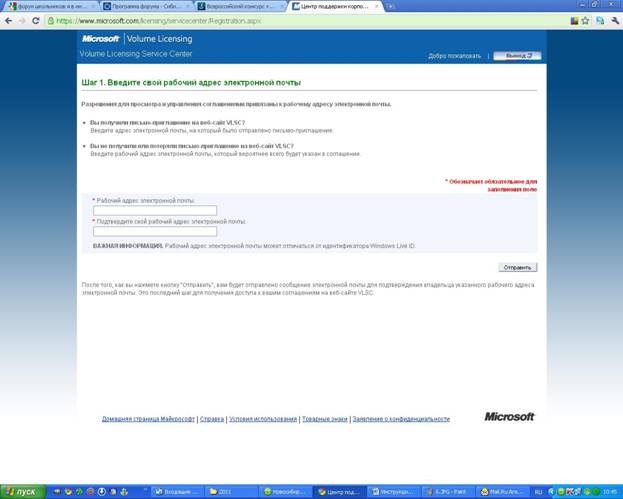Click the 'Добро пожаловать' welcome text

455,56
